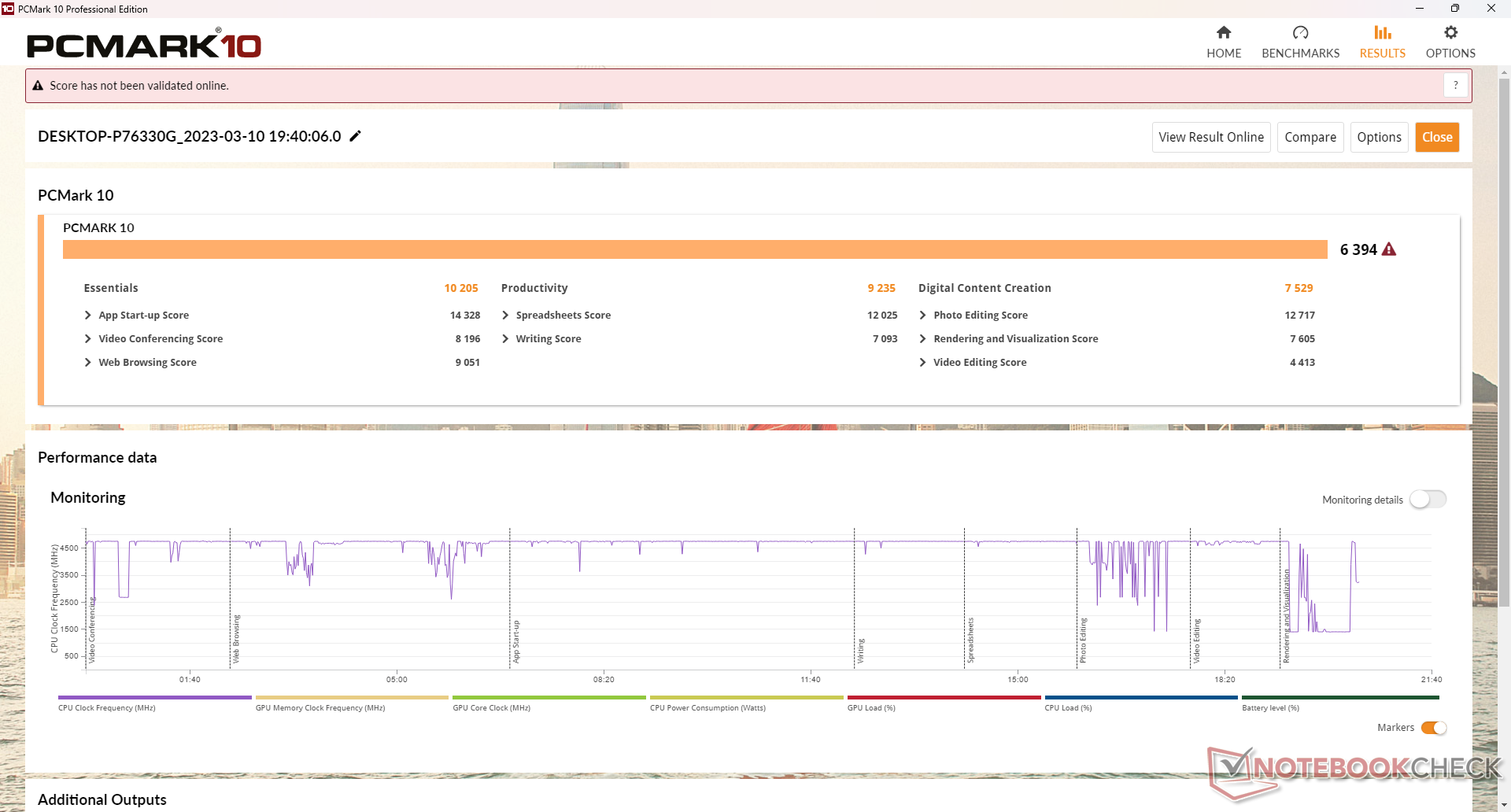Viewport: 1511px width, 812px height.
Task: Click the Essentials score 10 205
Action: coord(461,288)
